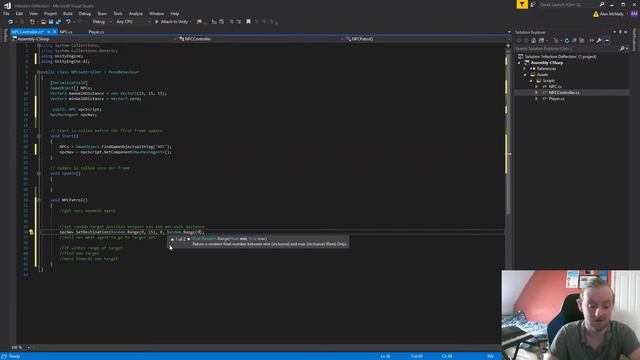Open the NPCPatrol() member navigation dropdown

[x=427, y=39]
